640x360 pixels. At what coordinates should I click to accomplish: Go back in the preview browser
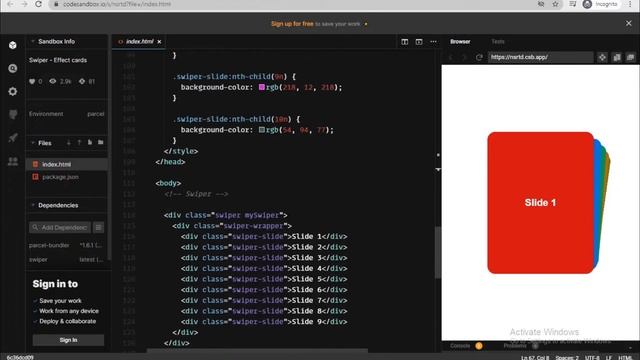tap(451, 57)
